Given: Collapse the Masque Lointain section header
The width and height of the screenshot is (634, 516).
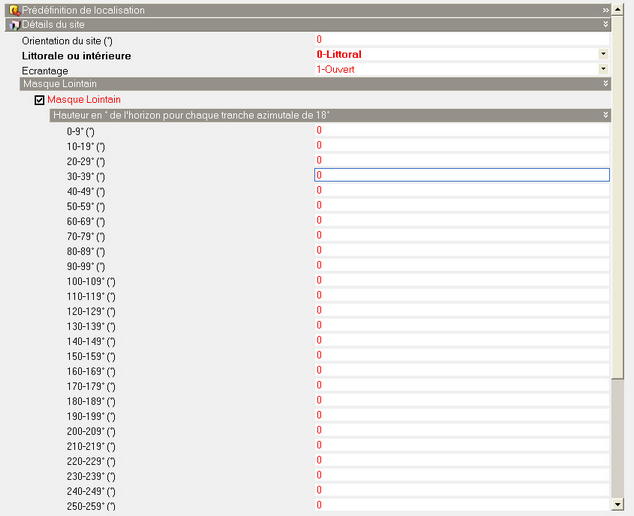Looking at the screenshot, I should tap(606, 85).
